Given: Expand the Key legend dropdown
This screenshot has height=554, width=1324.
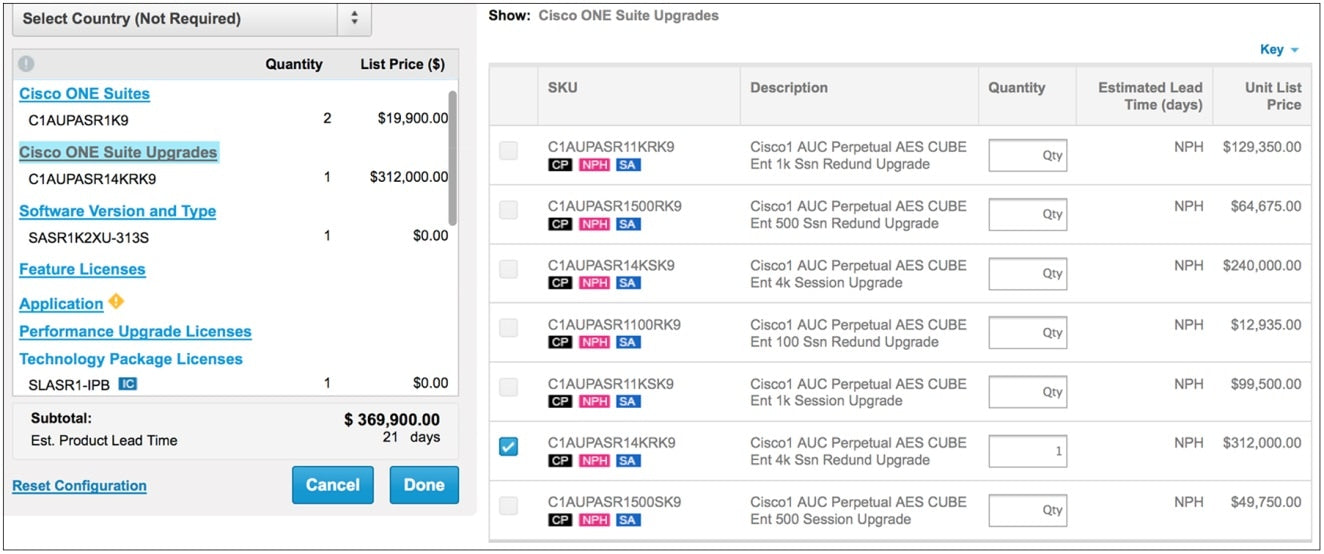Looking at the screenshot, I should pyautogui.click(x=1278, y=50).
